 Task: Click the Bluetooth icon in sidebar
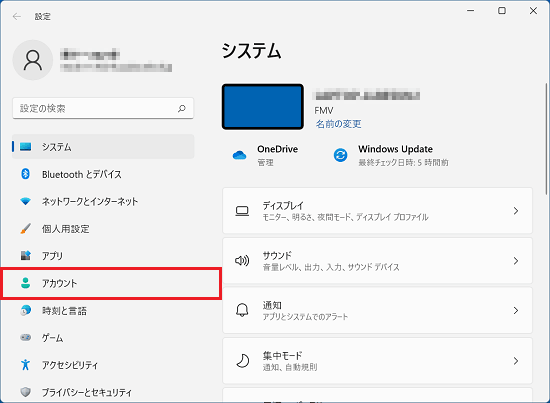pyautogui.click(x=25, y=174)
